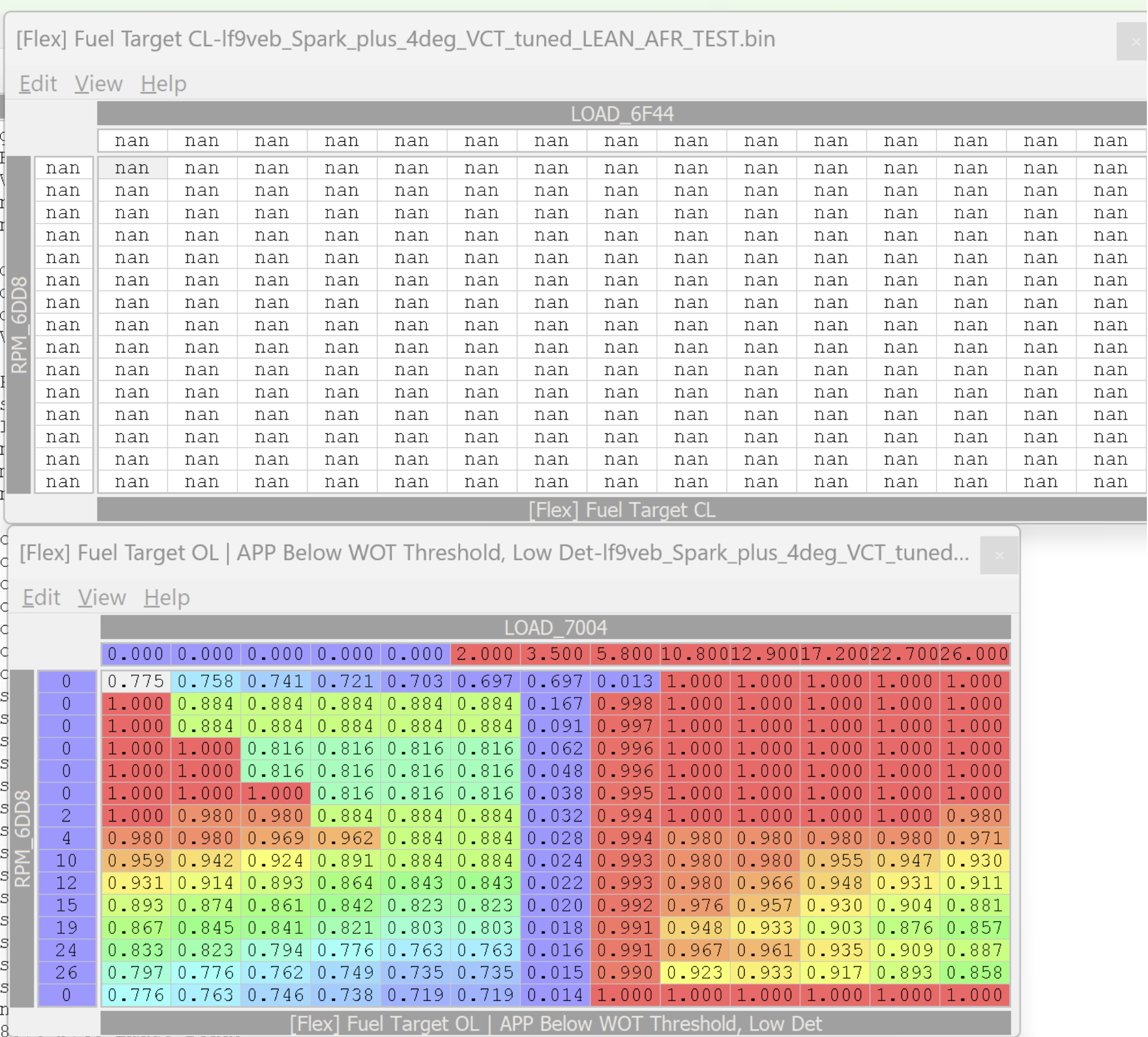Open Help menu in Fuel Target OL window
This screenshot has width=1148, height=1037.
167,597
